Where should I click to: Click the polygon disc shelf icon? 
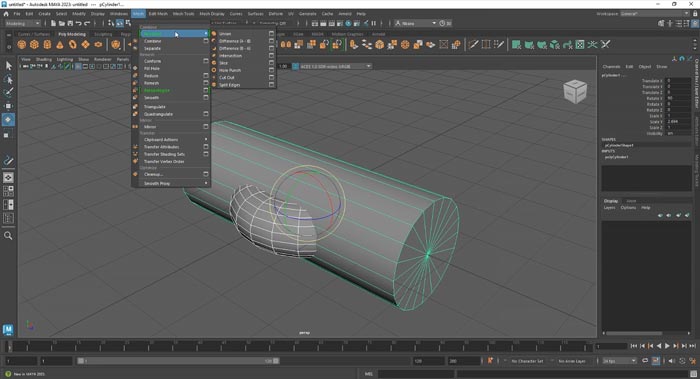click(x=98, y=45)
